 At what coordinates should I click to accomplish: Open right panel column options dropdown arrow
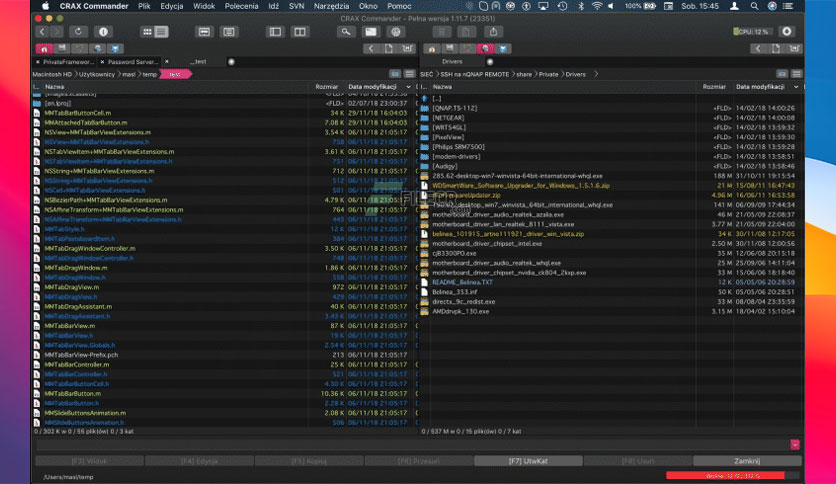[x=796, y=87]
